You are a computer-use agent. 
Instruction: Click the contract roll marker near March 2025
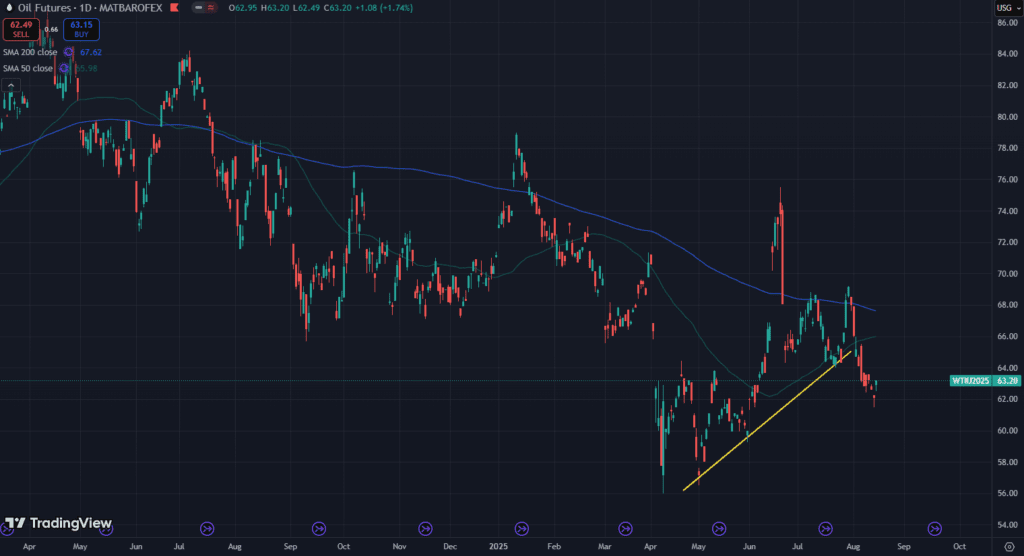pos(625,528)
